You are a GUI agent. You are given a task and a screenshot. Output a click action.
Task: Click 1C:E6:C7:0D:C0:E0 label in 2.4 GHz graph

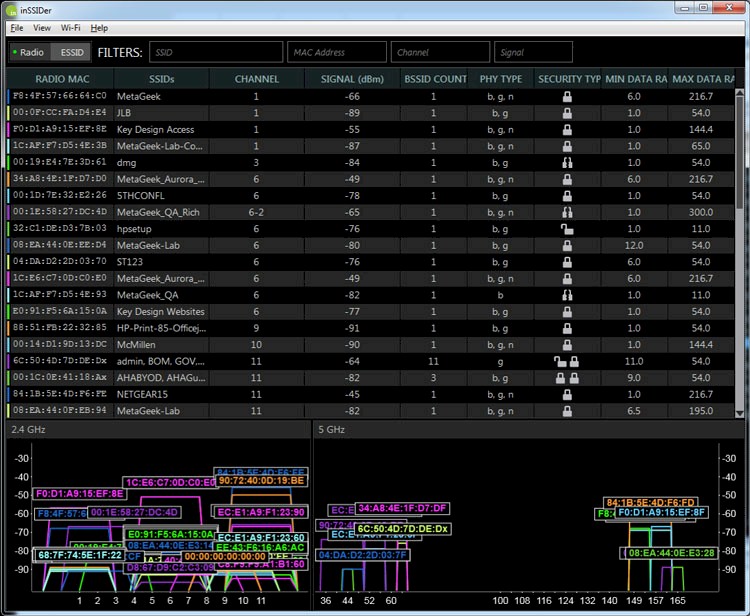pyautogui.click(x=171, y=483)
